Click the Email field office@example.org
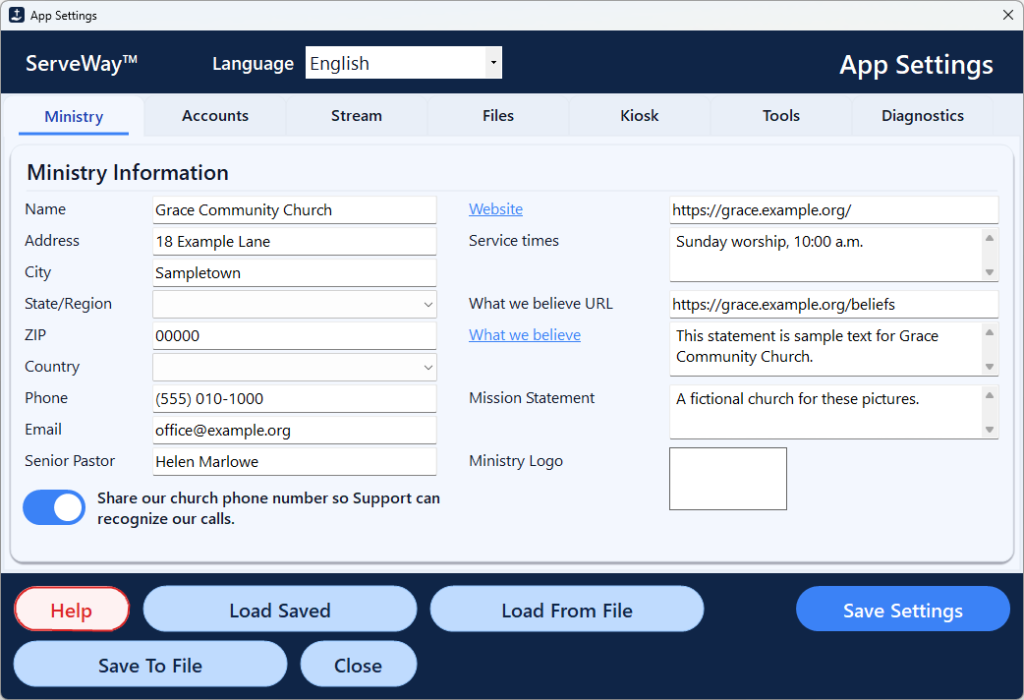Image resolution: width=1024 pixels, height=700 pixels. [295, 430]
